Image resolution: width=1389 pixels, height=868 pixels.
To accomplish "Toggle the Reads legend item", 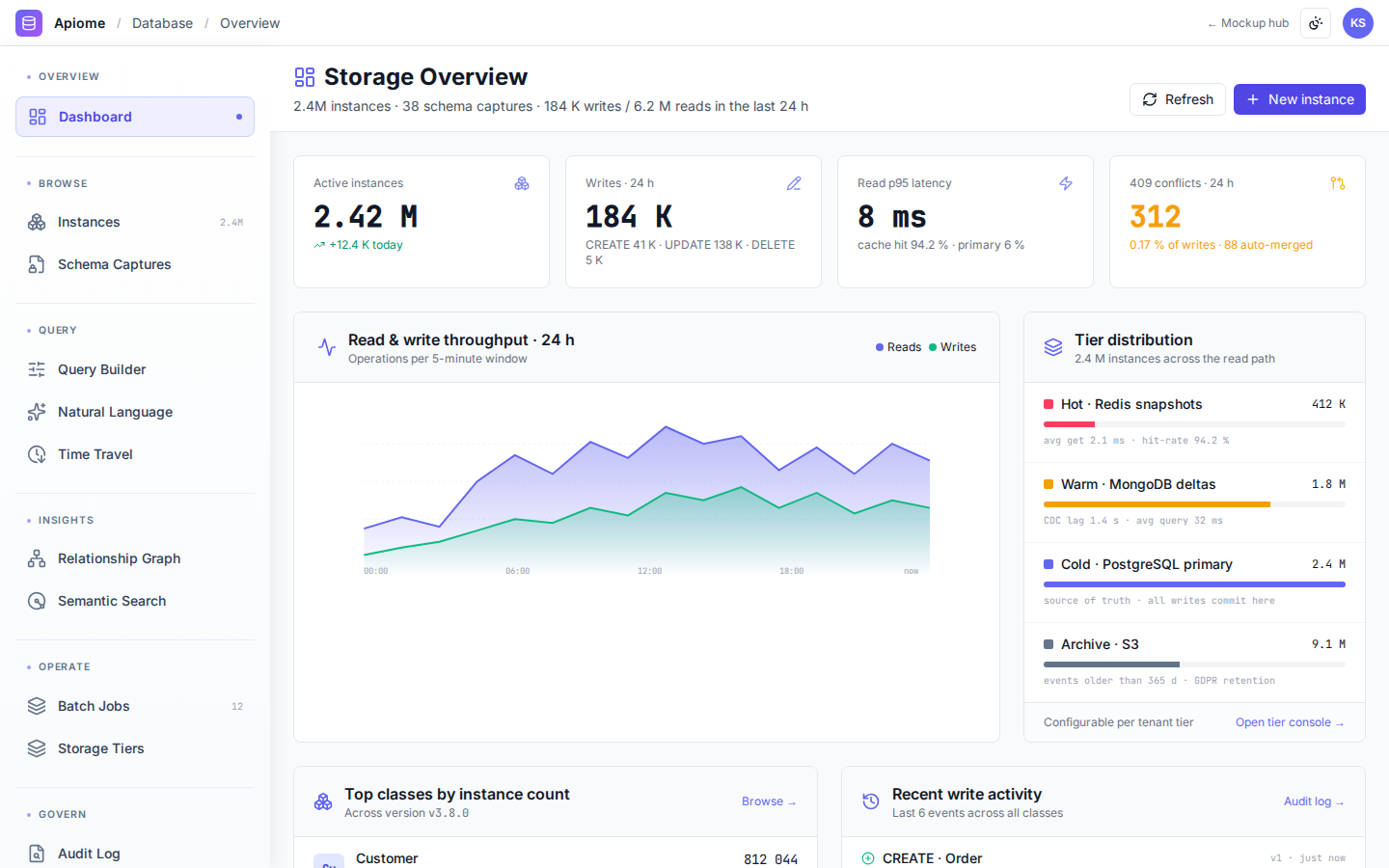I will (898, 347).
